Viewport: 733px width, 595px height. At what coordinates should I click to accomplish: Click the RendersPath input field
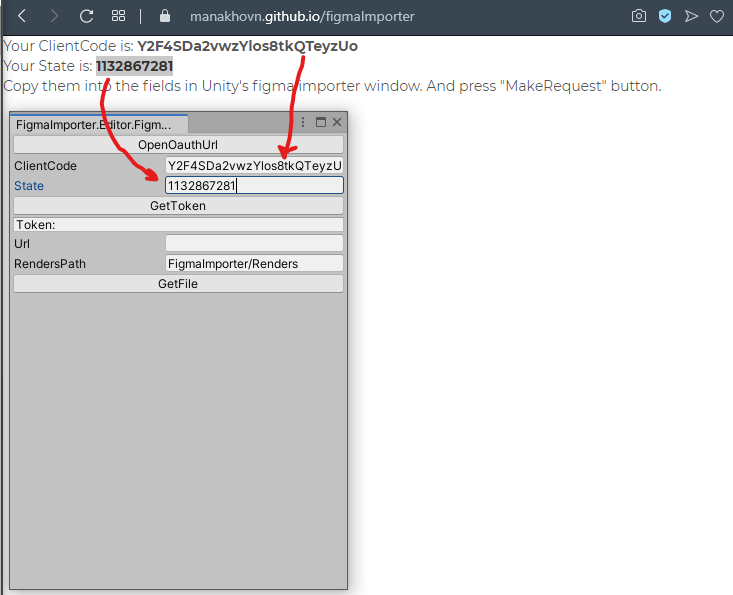254,264
